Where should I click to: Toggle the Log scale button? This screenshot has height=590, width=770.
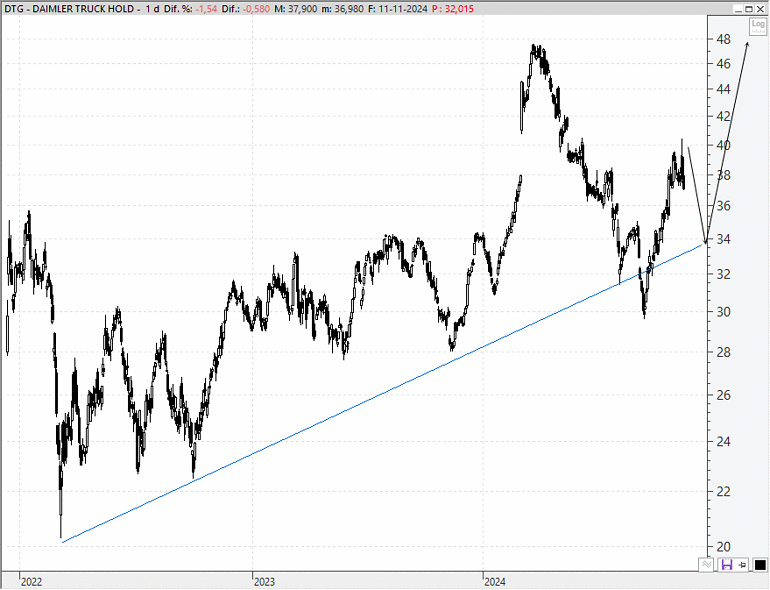click(x=758, y=26)
